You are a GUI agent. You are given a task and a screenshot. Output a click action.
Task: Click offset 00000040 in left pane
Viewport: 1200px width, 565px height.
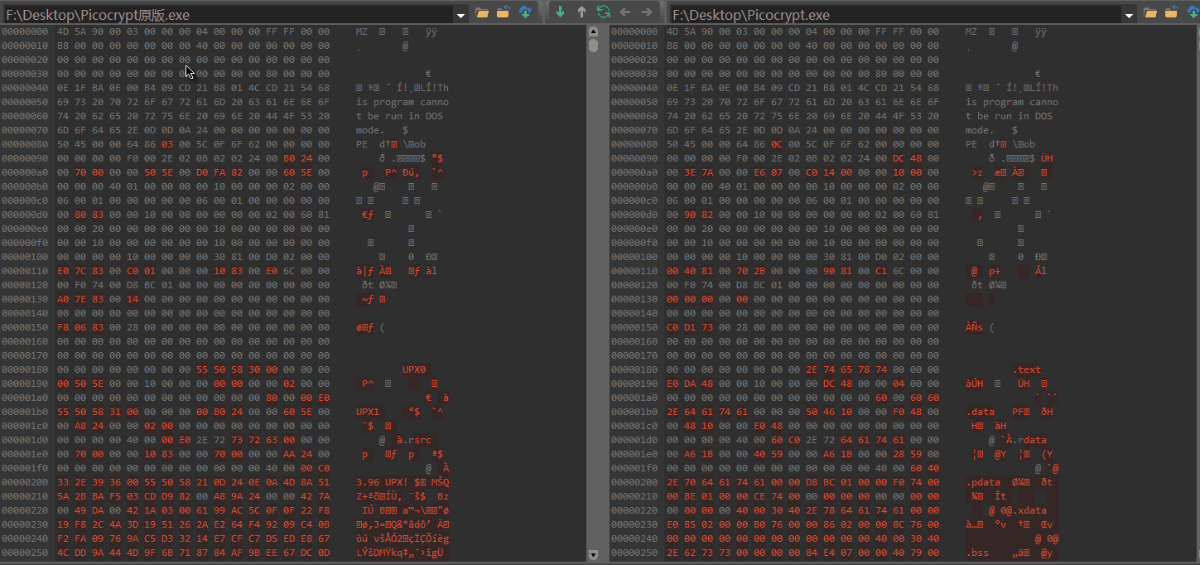[x=25, y=88]
